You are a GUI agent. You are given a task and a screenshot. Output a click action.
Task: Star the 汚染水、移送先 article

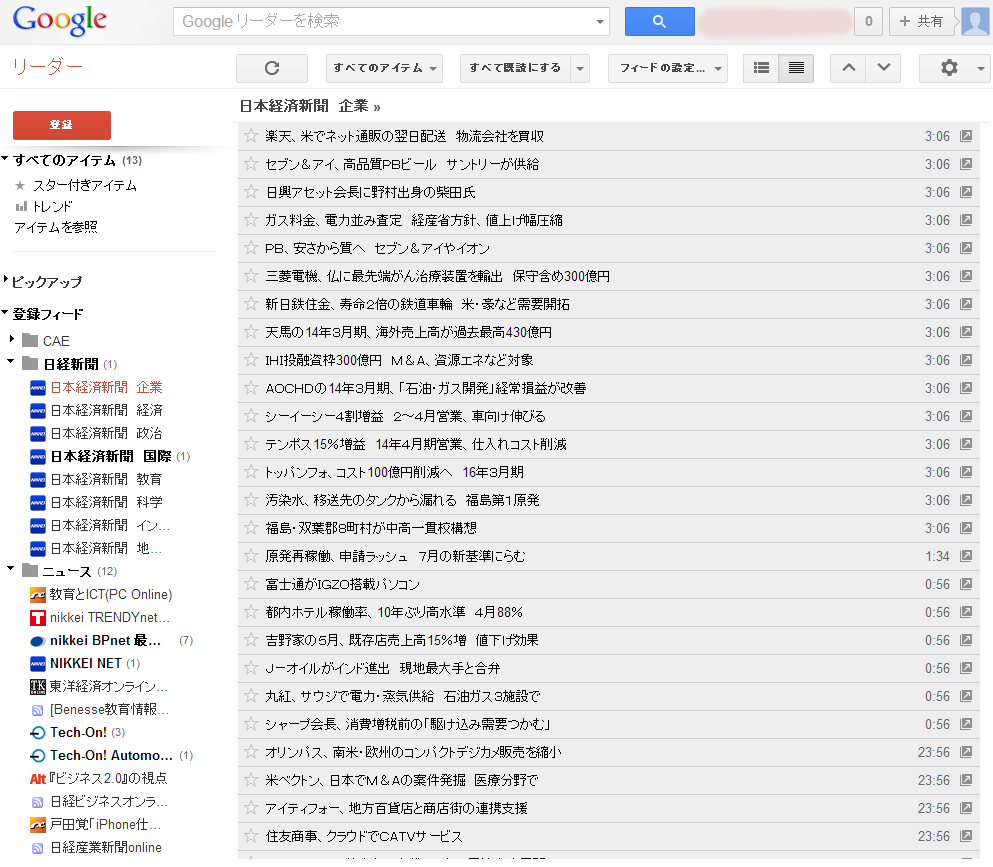[x=251, y=500]
